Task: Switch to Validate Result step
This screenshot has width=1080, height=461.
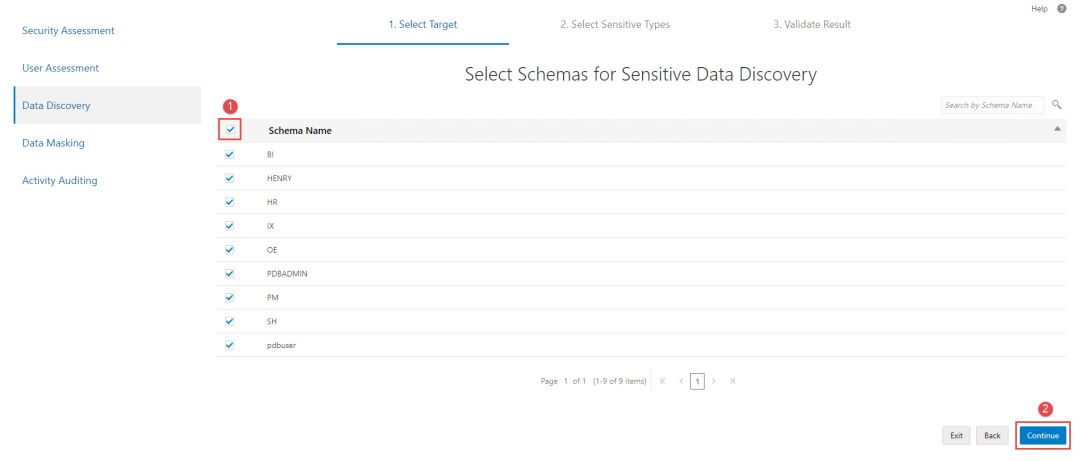Action: click(x=812, y=25)
